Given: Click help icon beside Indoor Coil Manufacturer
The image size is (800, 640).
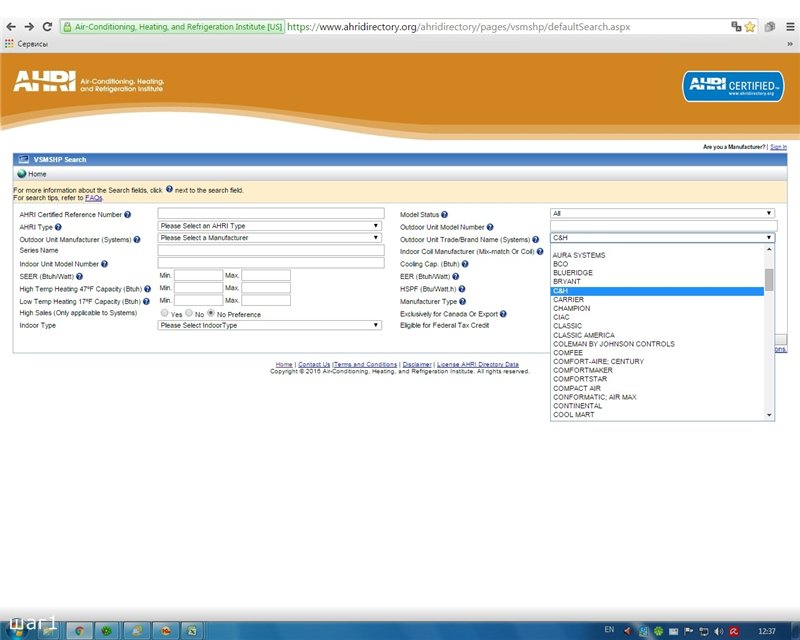Looking at the screenshot, I should point(540,251).
